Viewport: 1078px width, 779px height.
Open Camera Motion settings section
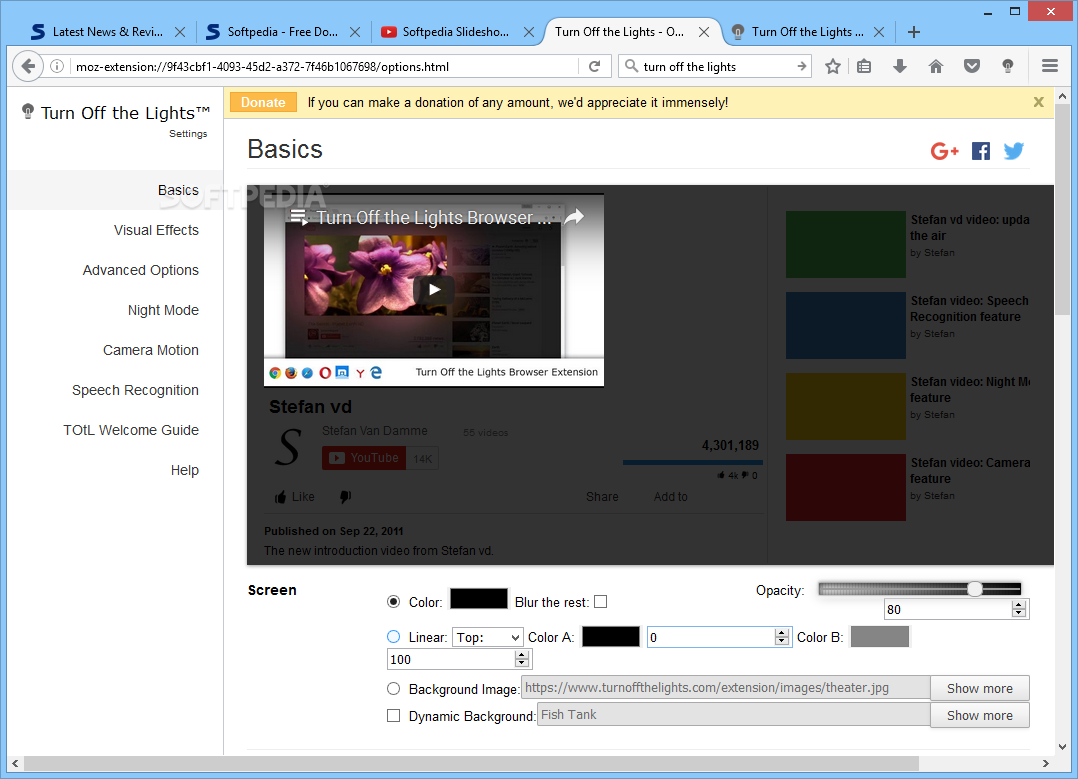(x=151, y=350)
